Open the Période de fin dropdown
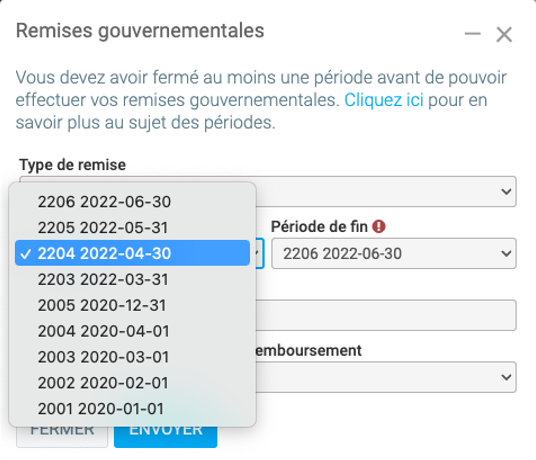 394,253
